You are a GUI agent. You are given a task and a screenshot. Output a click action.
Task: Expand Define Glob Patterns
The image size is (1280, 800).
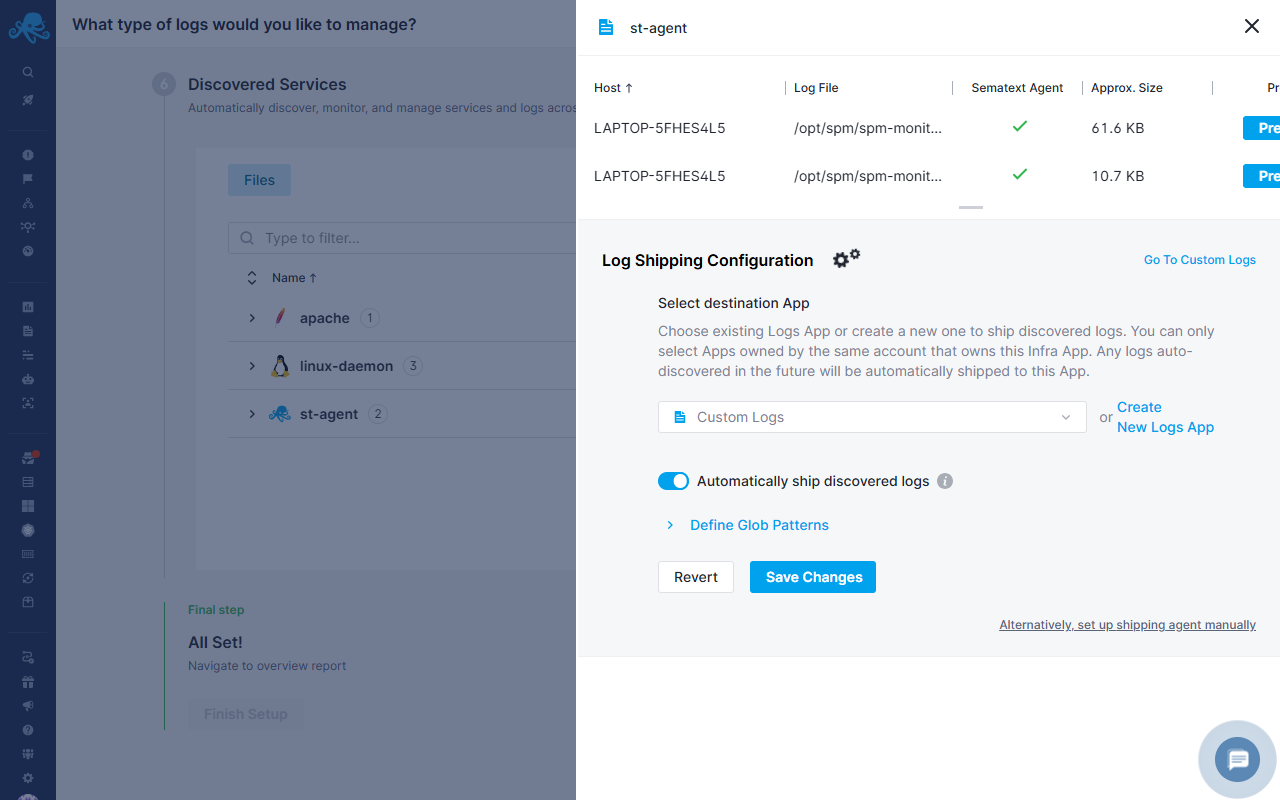tap(758, 524)
